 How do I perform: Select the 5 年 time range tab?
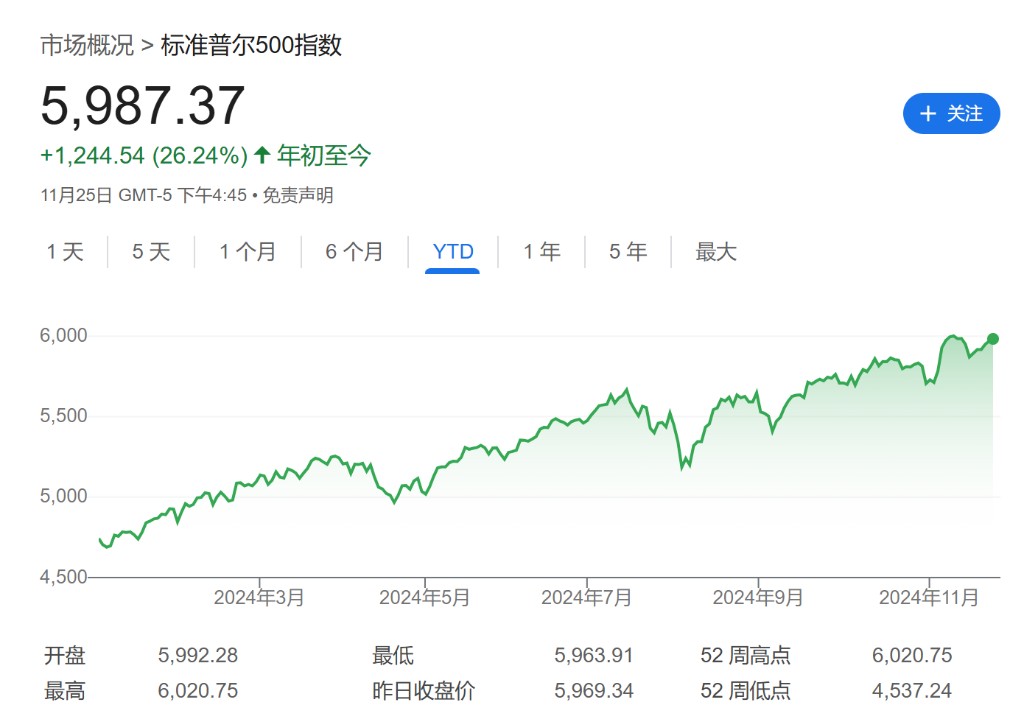[x=628, y=252]
